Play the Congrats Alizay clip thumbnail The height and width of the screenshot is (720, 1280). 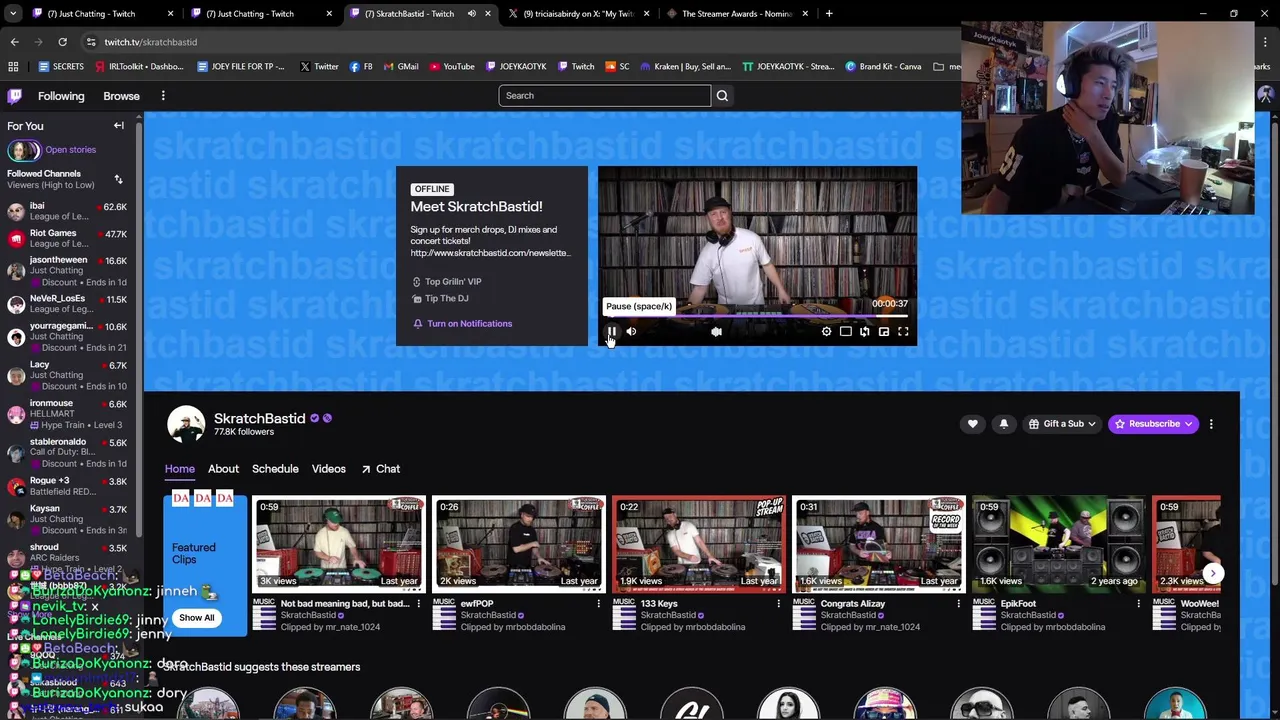pos(878,544)
